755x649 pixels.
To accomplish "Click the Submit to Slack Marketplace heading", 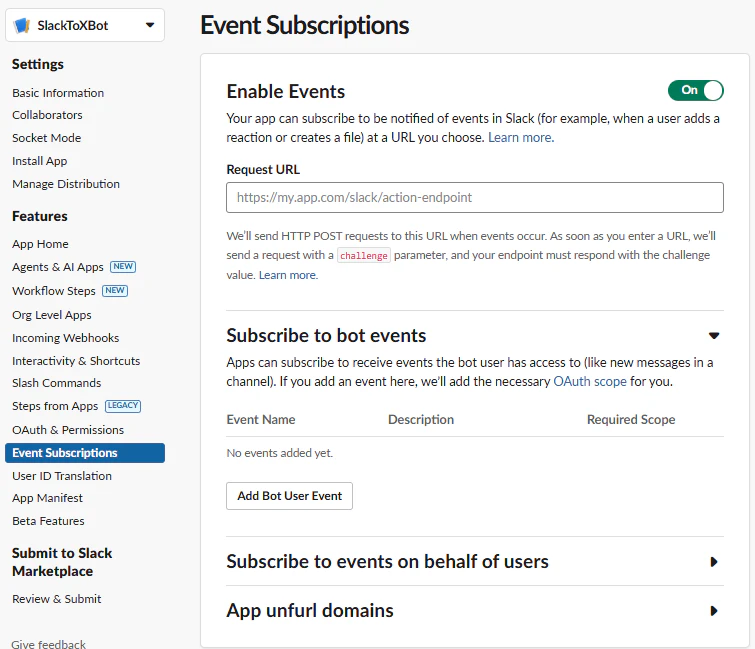I will point(62,562).
